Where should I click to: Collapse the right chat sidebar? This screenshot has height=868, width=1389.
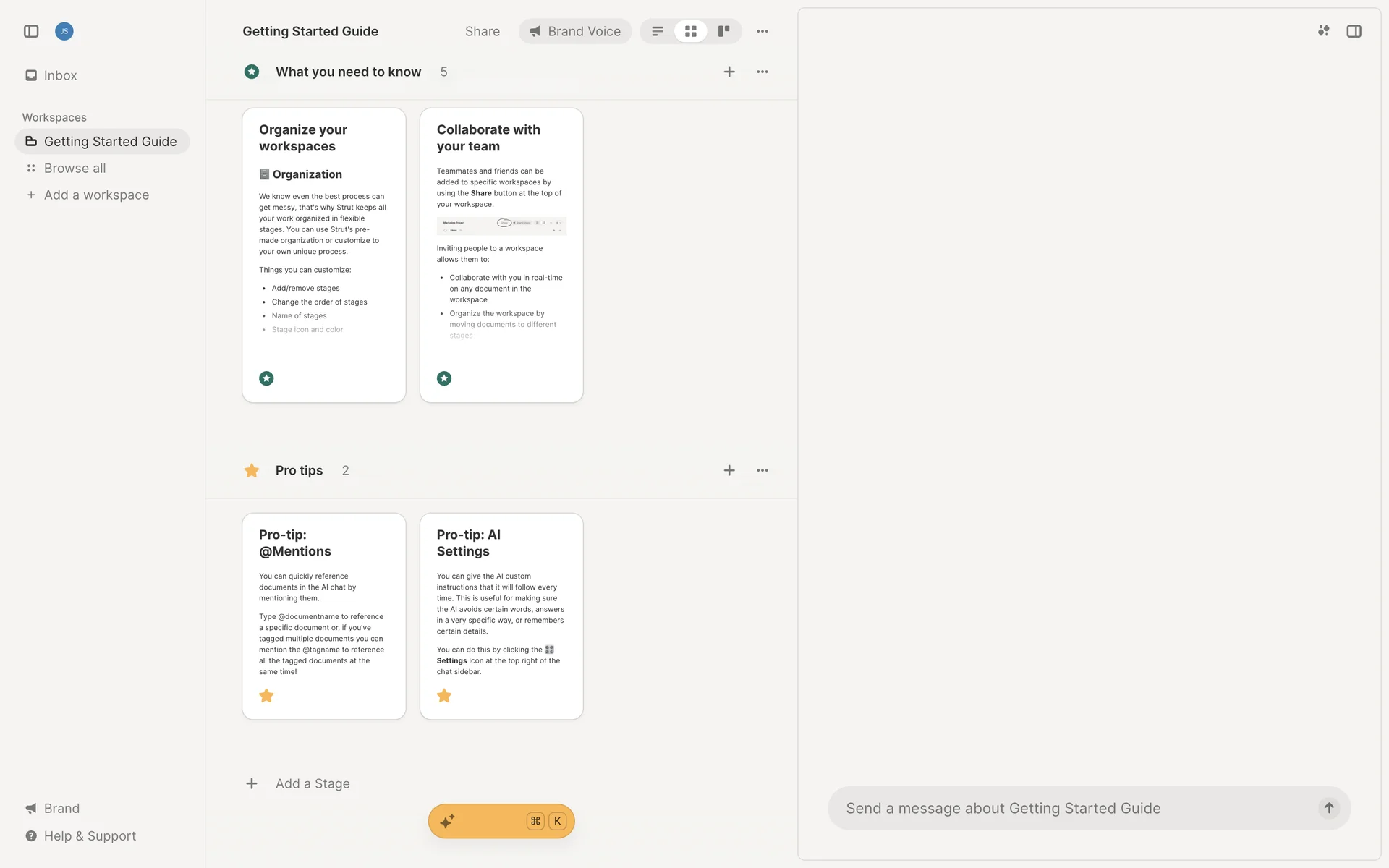[x=1354, y=31]
